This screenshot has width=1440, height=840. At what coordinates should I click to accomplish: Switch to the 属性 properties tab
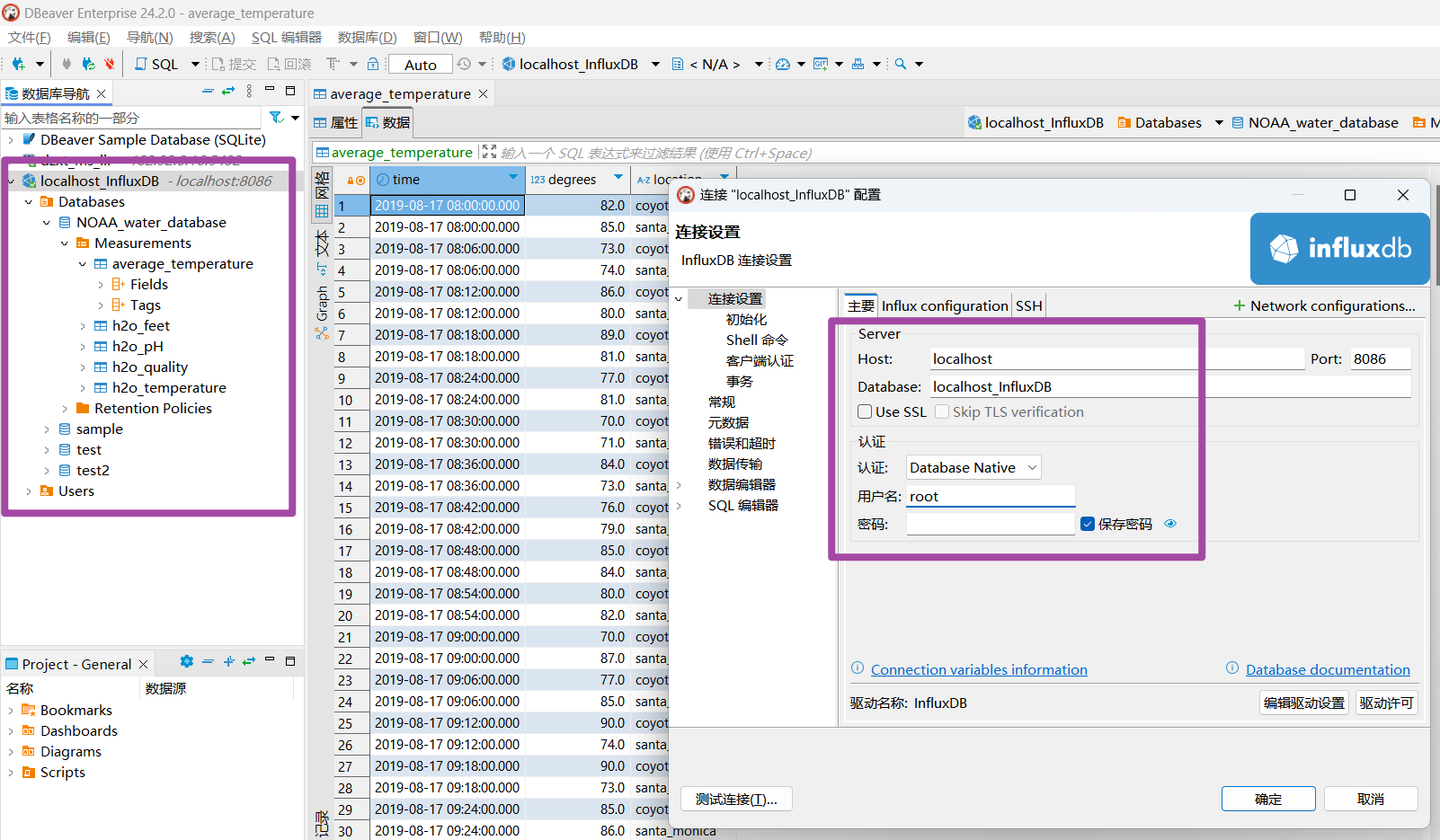(x=335, y=123)
